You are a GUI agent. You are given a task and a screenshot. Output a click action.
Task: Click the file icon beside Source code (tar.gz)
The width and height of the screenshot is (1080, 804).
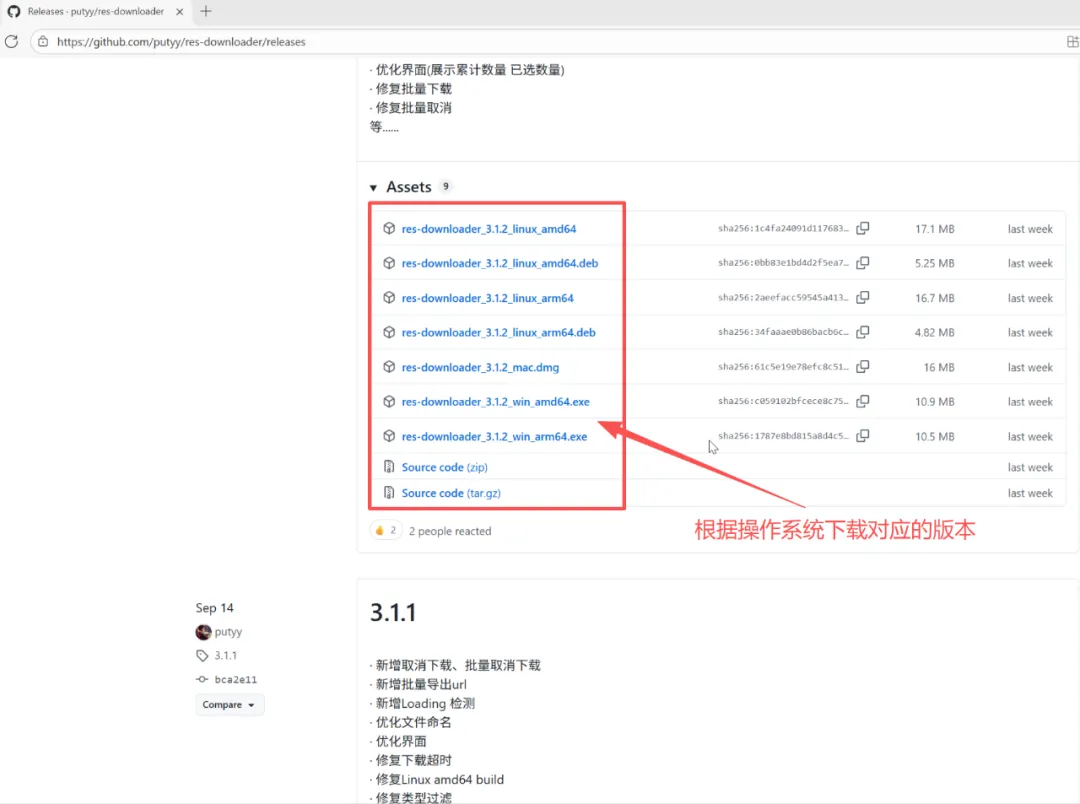click(389, 493)
